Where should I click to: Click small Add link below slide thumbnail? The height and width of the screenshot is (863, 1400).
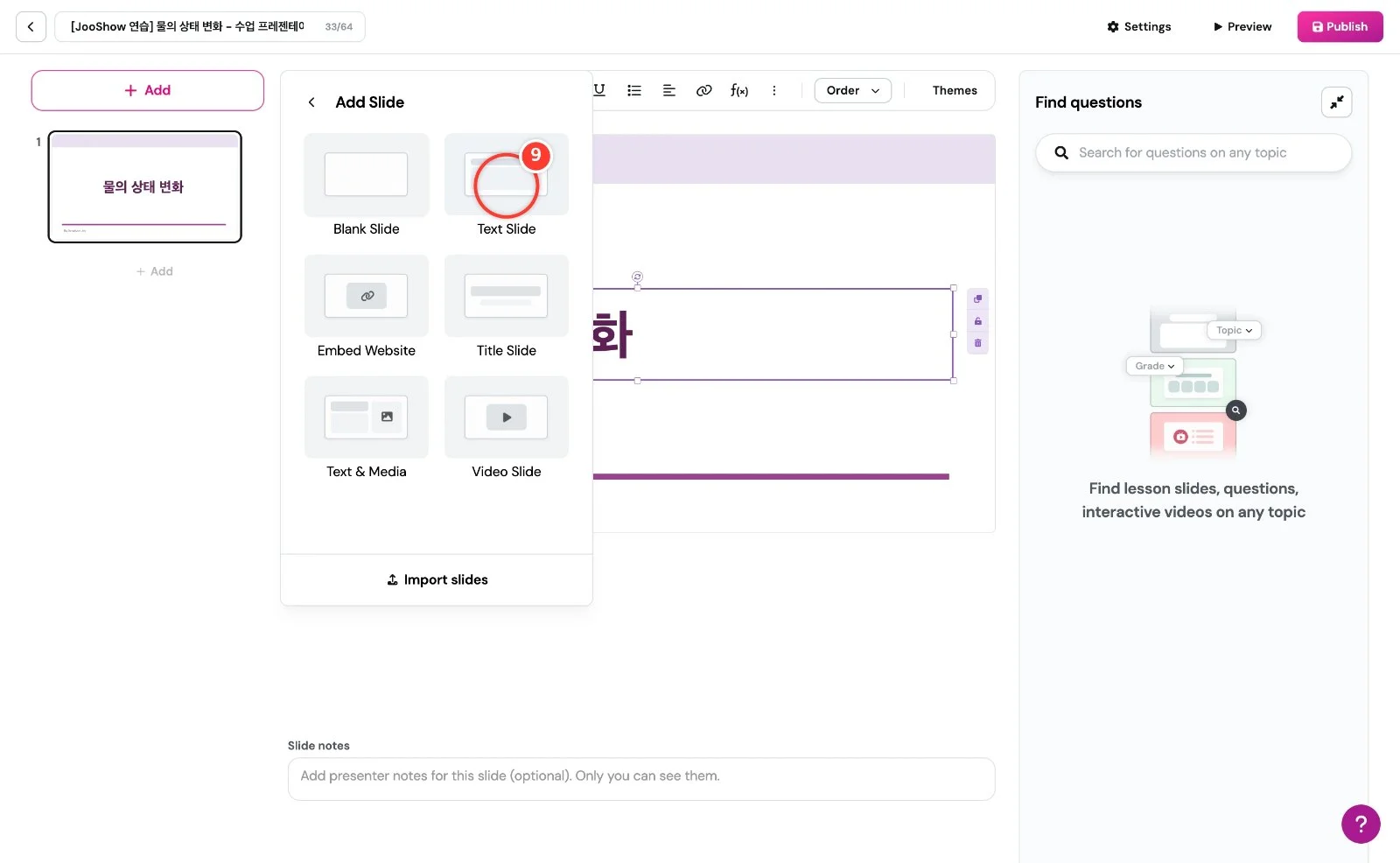pyautogui.click(x=155, y=271)
